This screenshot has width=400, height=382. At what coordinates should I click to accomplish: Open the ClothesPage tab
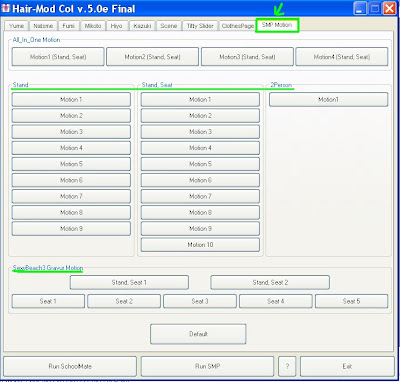238,26
